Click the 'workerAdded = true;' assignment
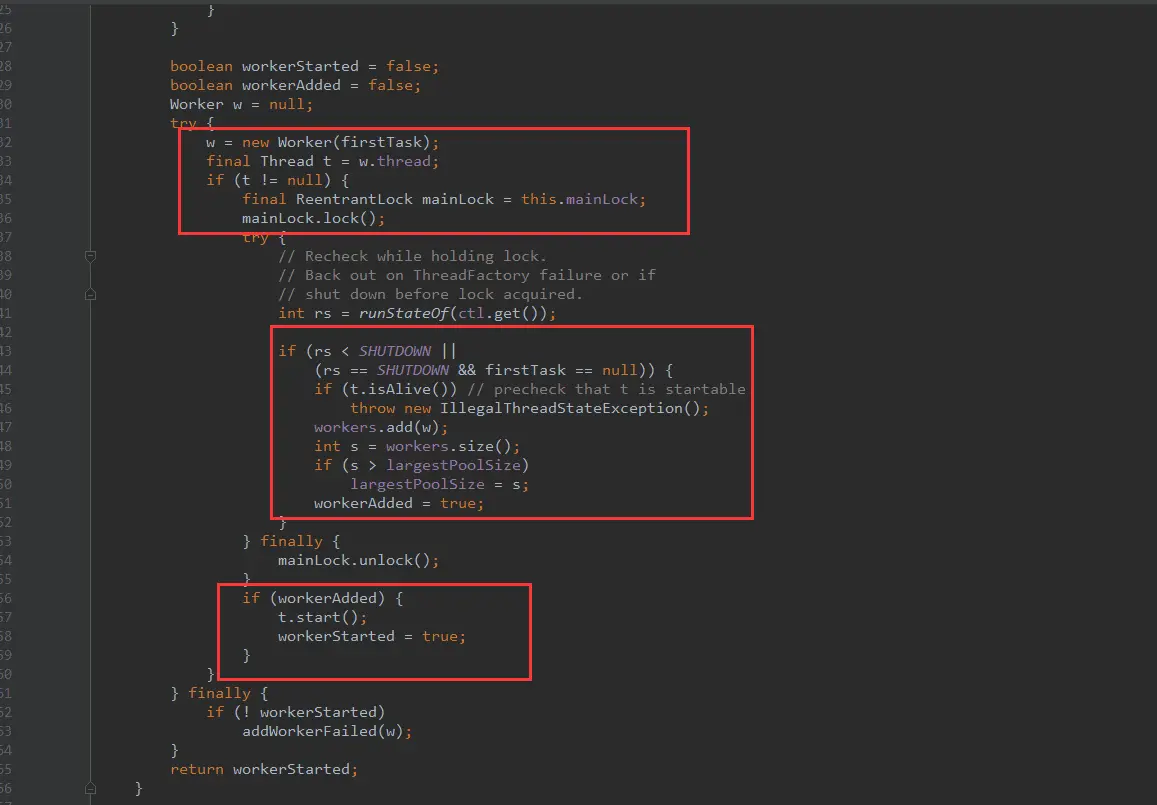 coord(399,503)
